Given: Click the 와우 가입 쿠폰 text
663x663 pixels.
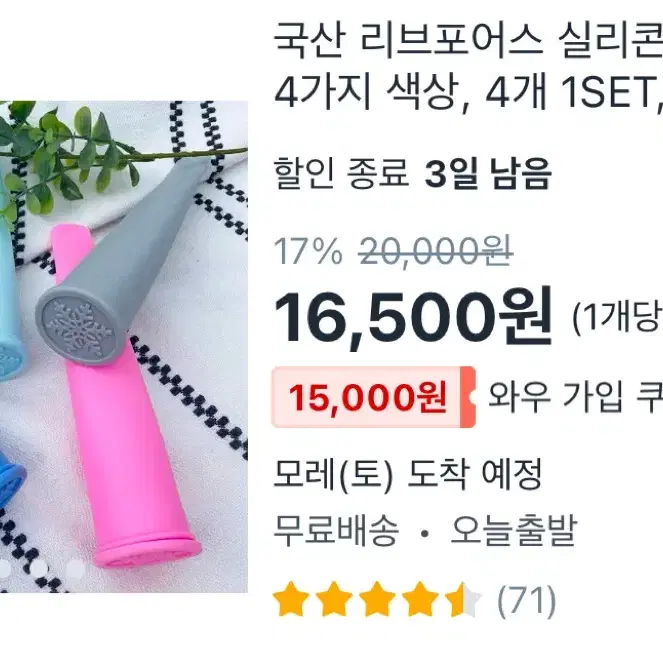Looking at the screenshot, I should pyautogui.click(x=575, y=397).
